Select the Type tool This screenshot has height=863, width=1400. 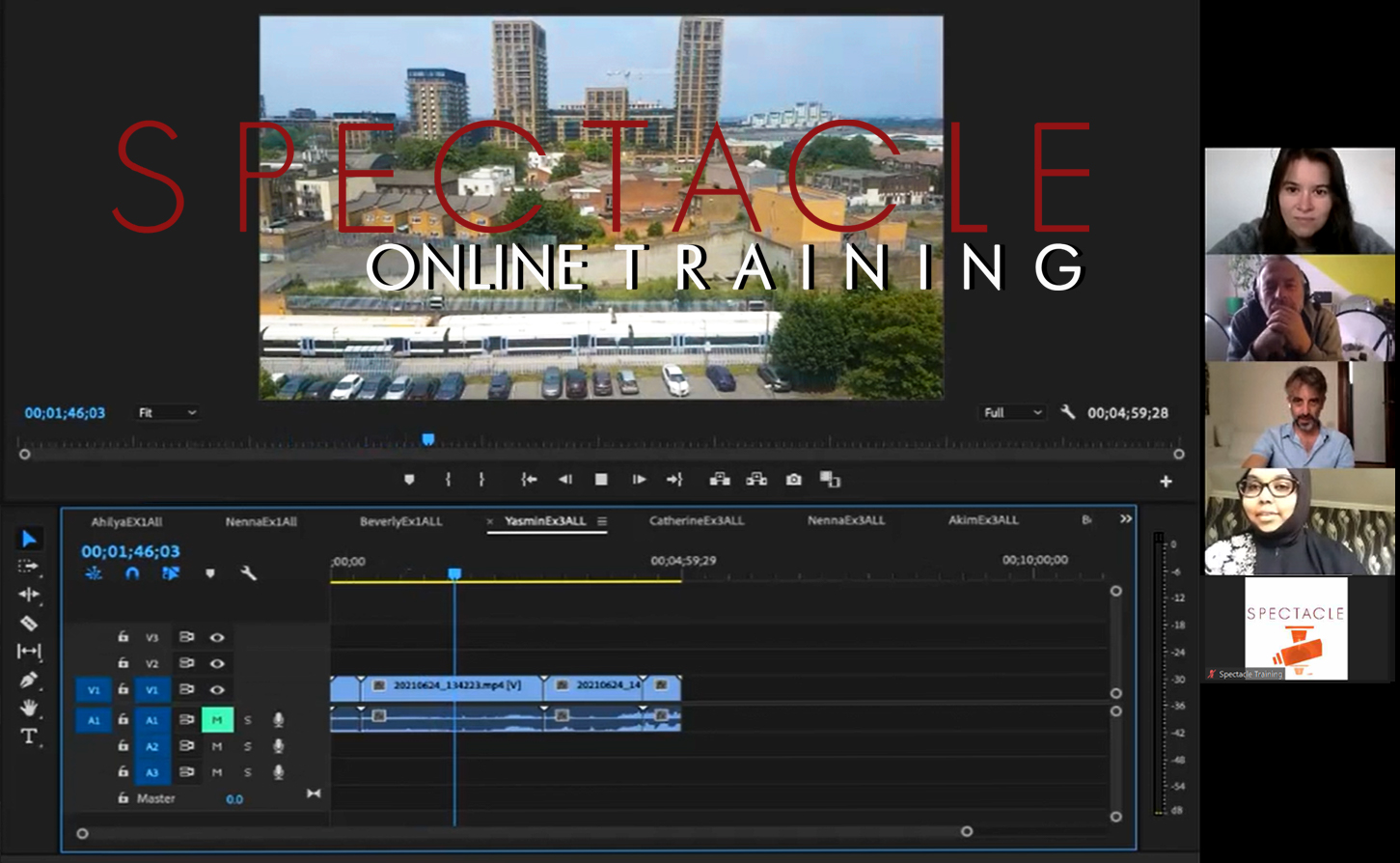pos(29,737)
